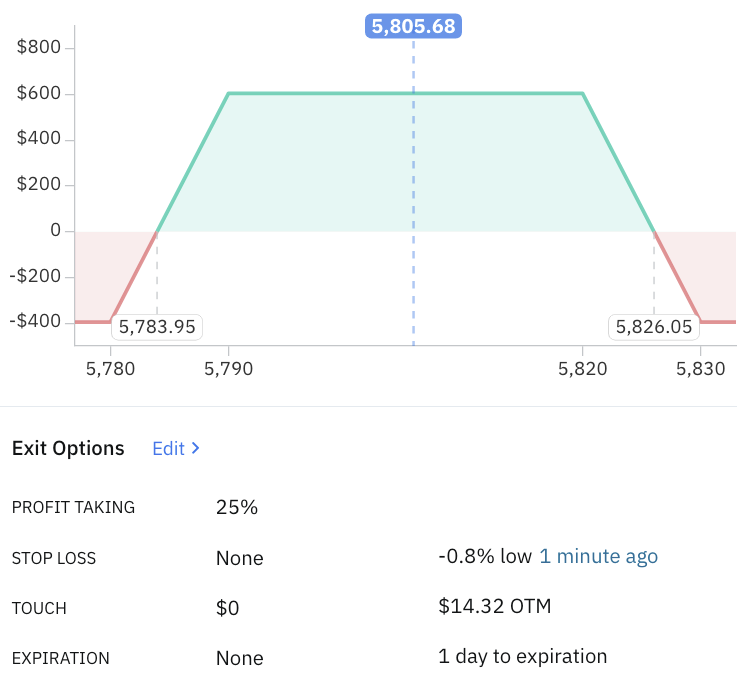Click the 5,830 strike axis label
737x685 pixels.
[x=701, y=369]
